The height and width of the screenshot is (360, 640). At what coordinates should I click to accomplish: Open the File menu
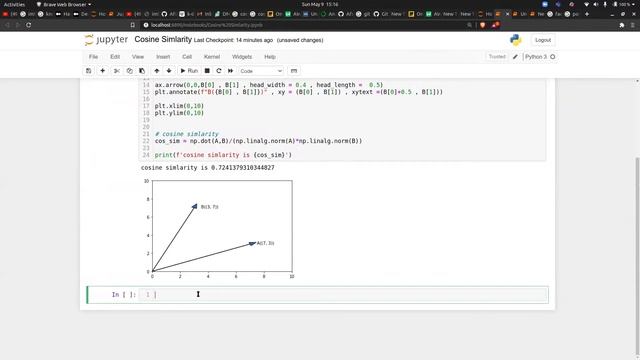tap(93, 57)
